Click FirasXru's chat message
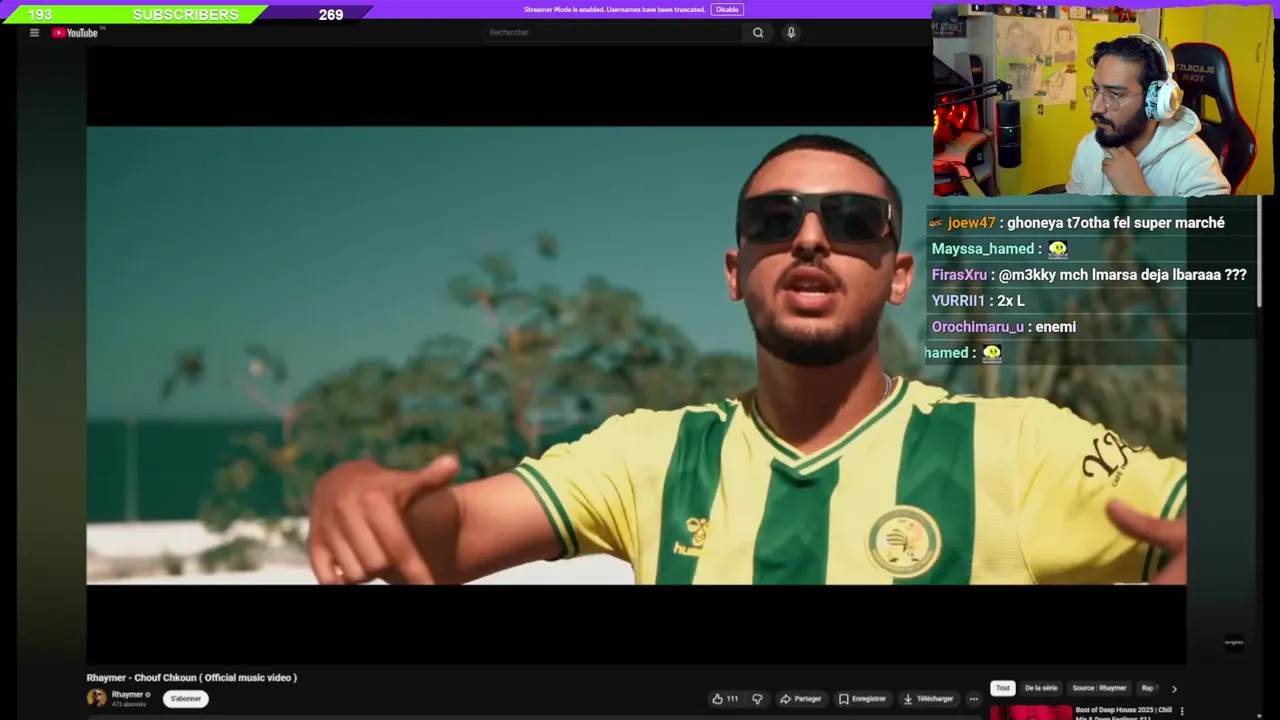This screenshot has width=1280, height=720. (1089, 275)
